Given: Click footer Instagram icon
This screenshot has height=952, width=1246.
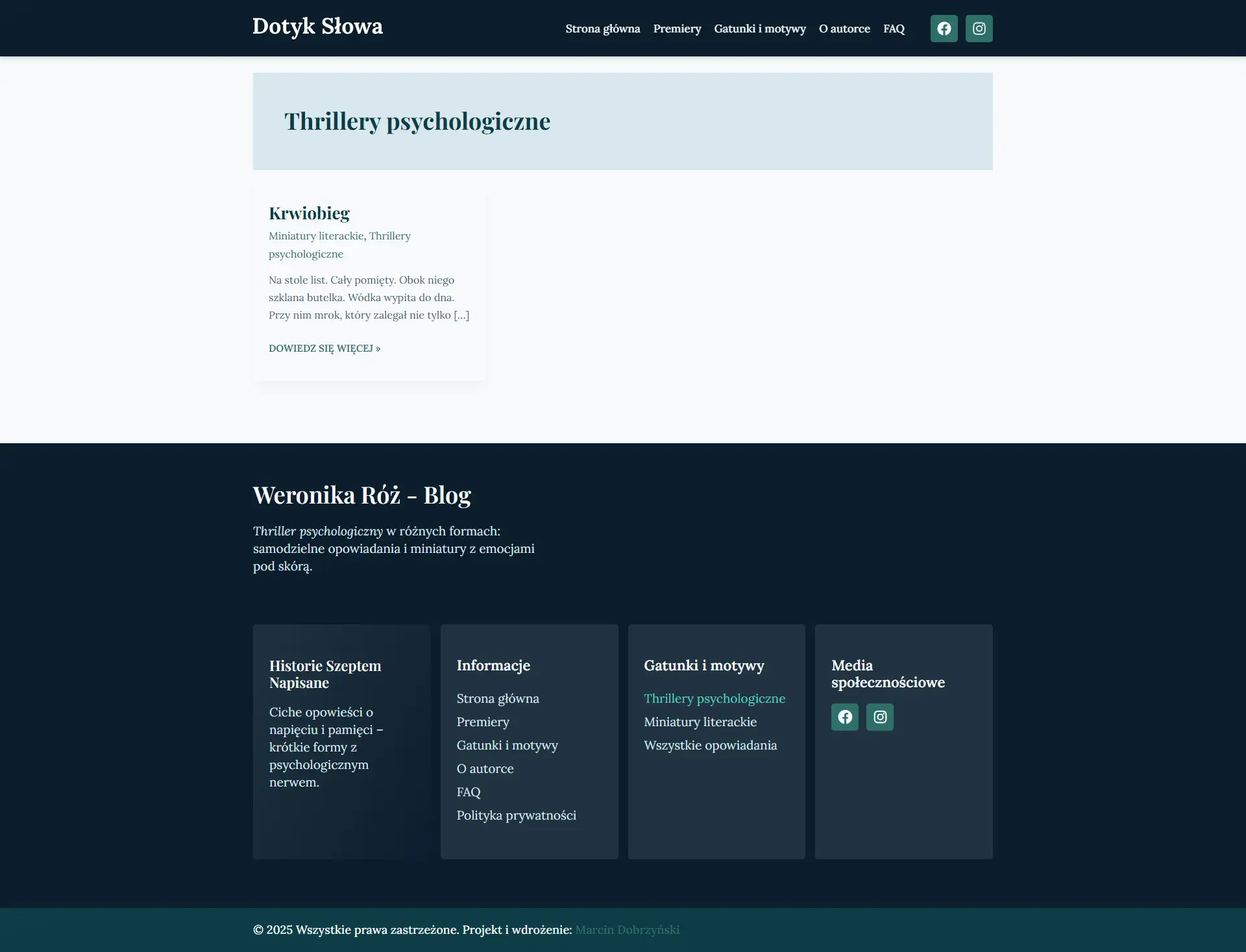Looking at the screenshot, I should [x=879, y=717].
